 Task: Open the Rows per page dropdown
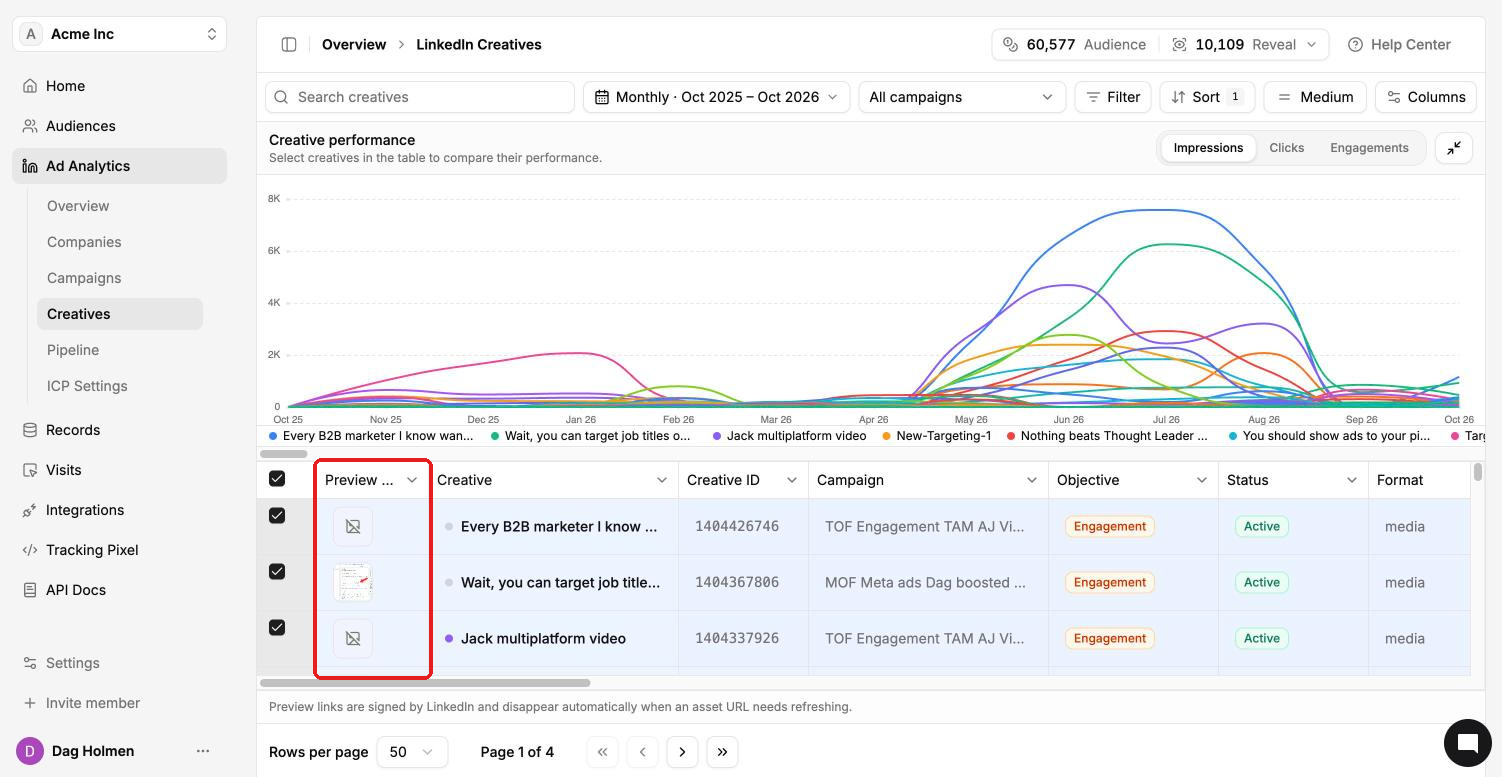412,752
